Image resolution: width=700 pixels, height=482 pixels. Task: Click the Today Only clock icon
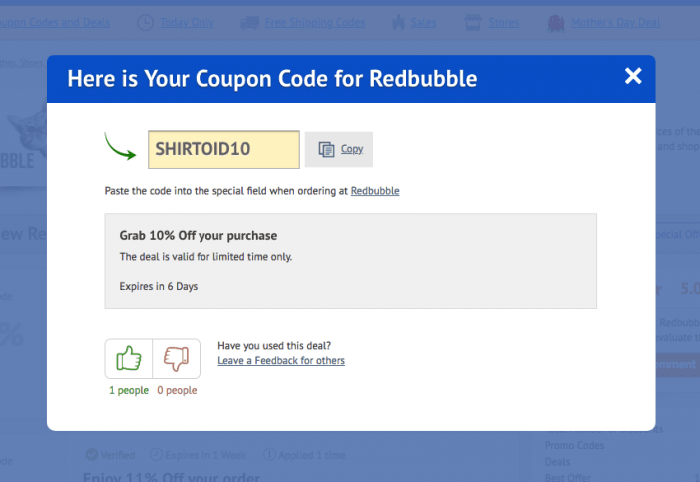tap(145, 23)
